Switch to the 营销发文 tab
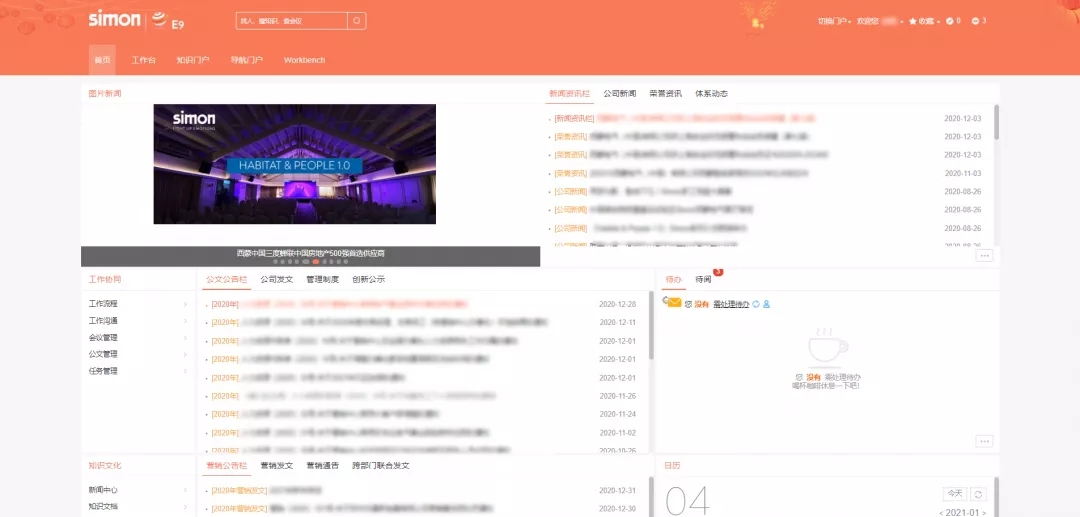 pyautogui.click(x=277, y=465)
